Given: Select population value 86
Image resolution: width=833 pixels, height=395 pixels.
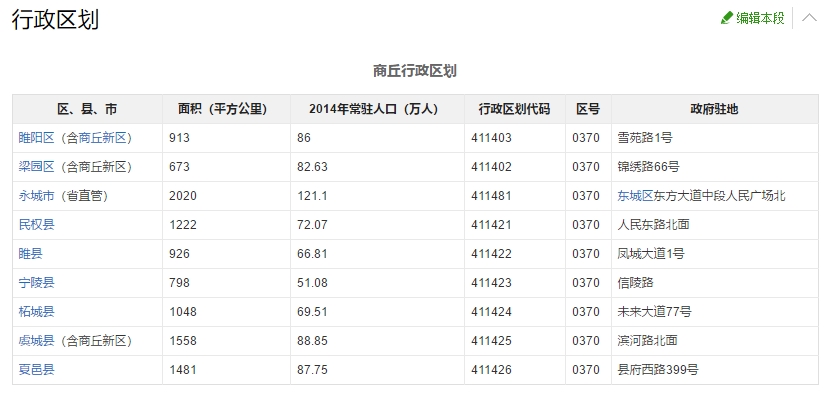Looking at the screenshot, I should [x=304, y=138].
